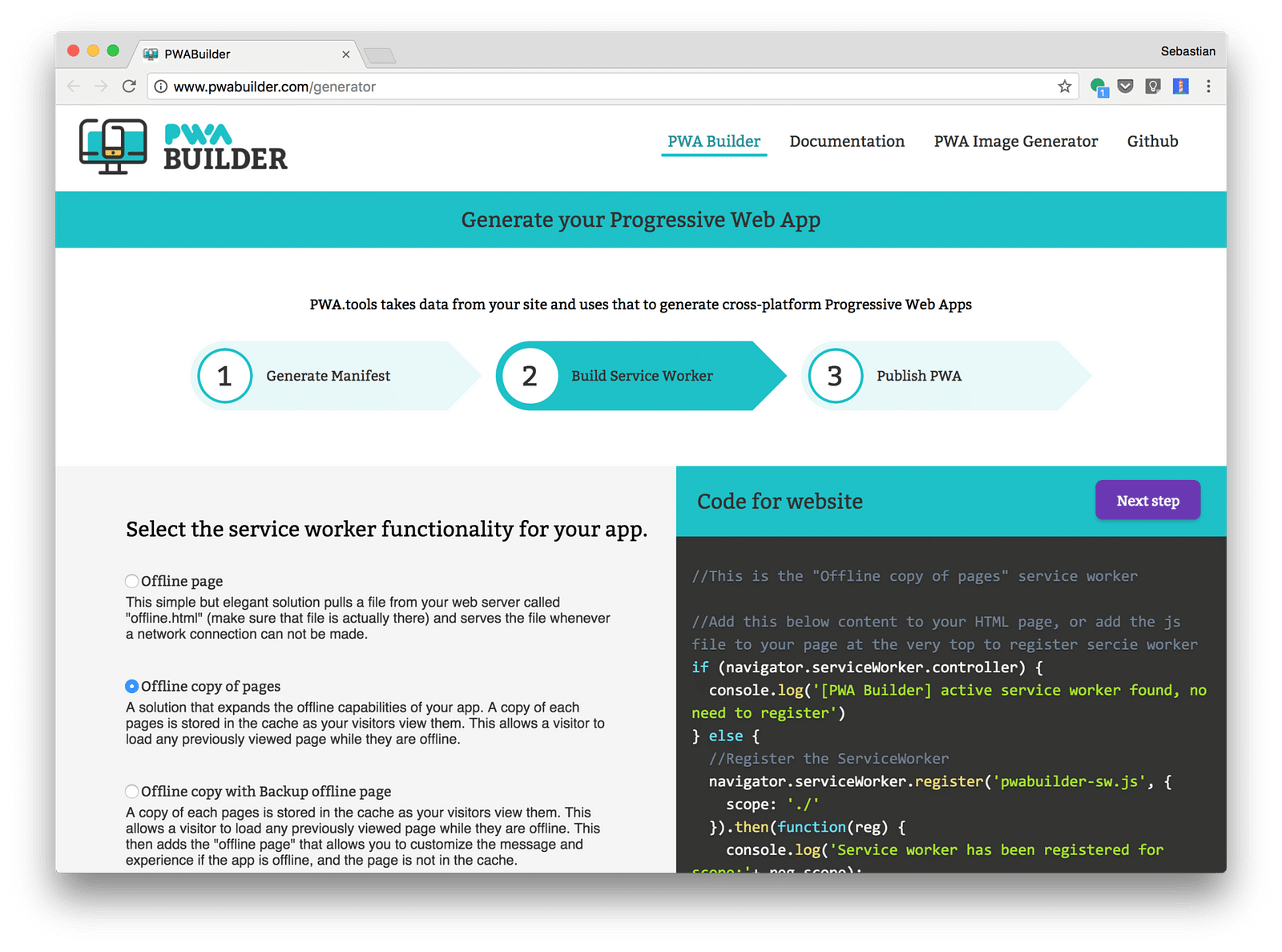
Task: Select the Offline copy of pages radio
Action: (x=131, y=686)
